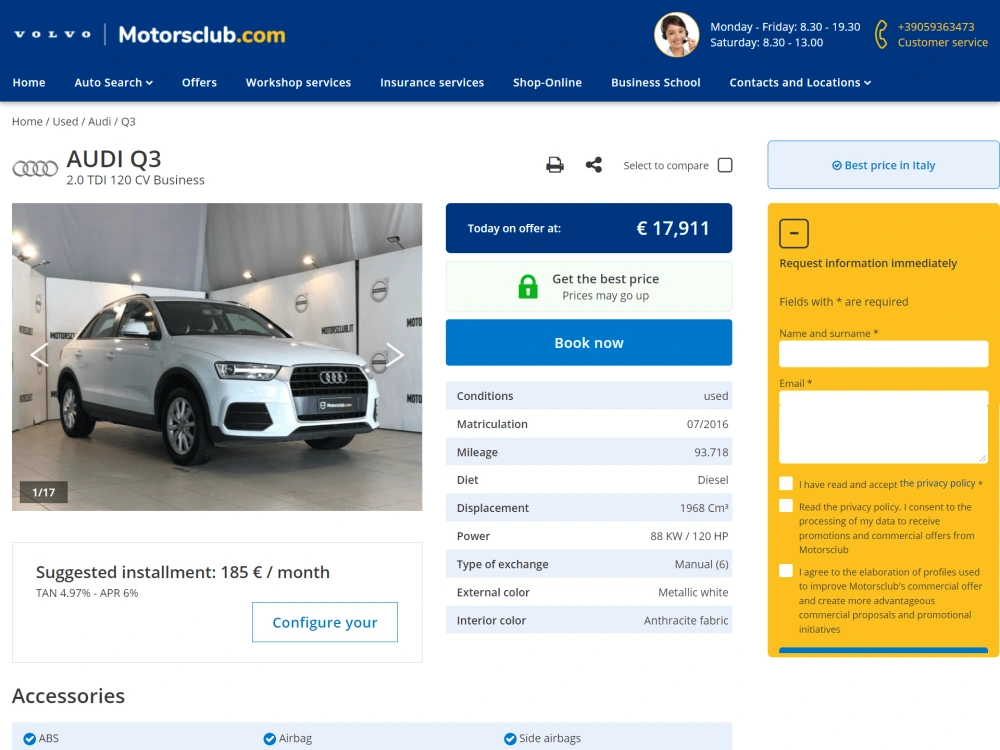Click the '2.0 TDI 120 CV Business' subtitle
Image resolution: width=1000 pixels, height=750 pixels.
pyautogui.click(x=135, y=180)
